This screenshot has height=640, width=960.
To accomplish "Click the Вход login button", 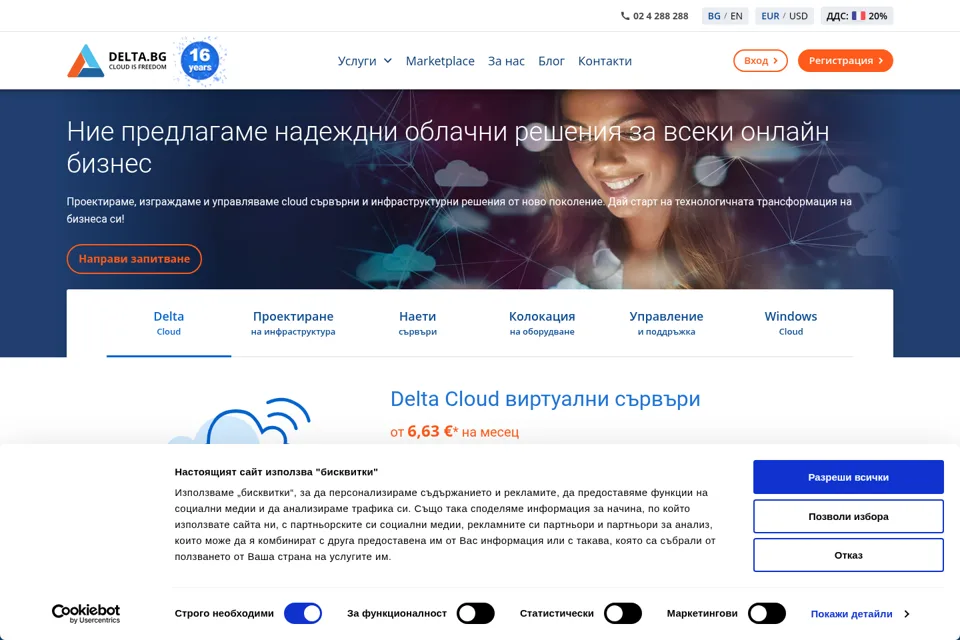I will pos(760,61).
